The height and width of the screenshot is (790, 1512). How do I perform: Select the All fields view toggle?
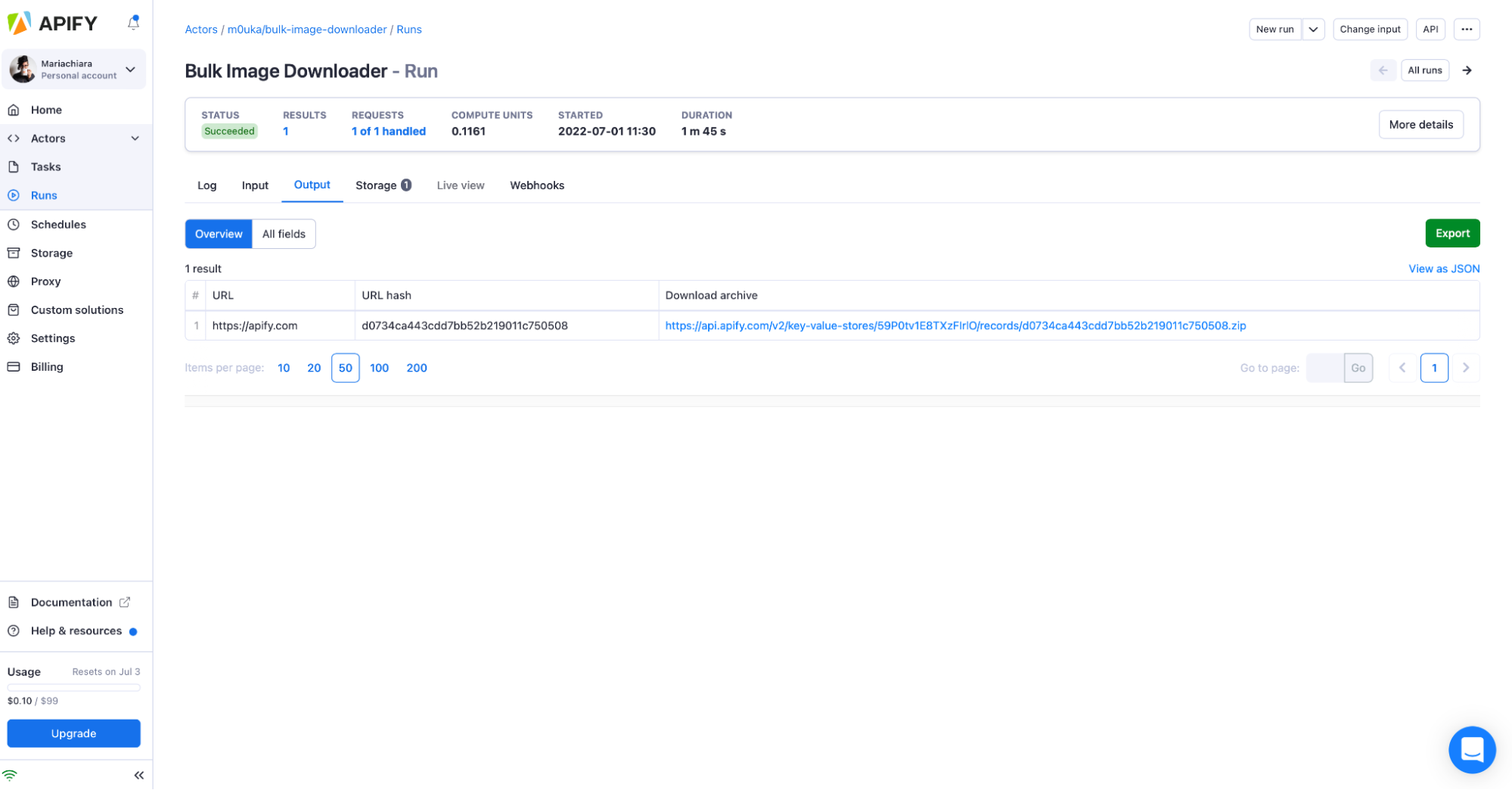[284, 234]
